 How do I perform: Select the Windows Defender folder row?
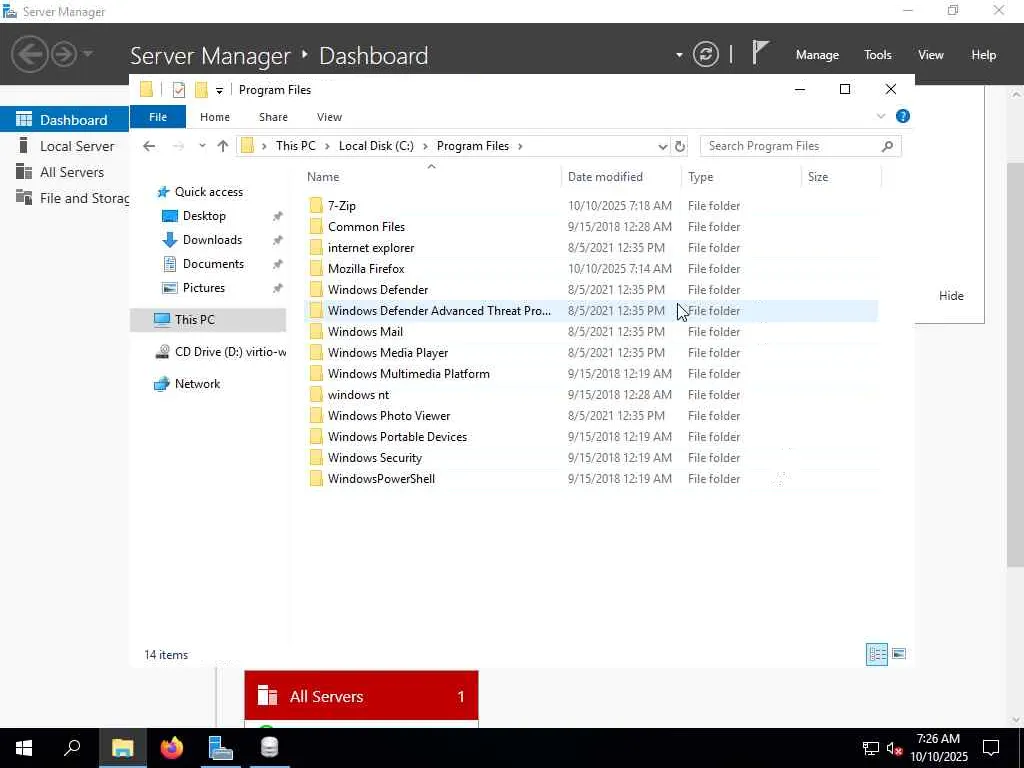pyautogui.click(x=591, y=290)
